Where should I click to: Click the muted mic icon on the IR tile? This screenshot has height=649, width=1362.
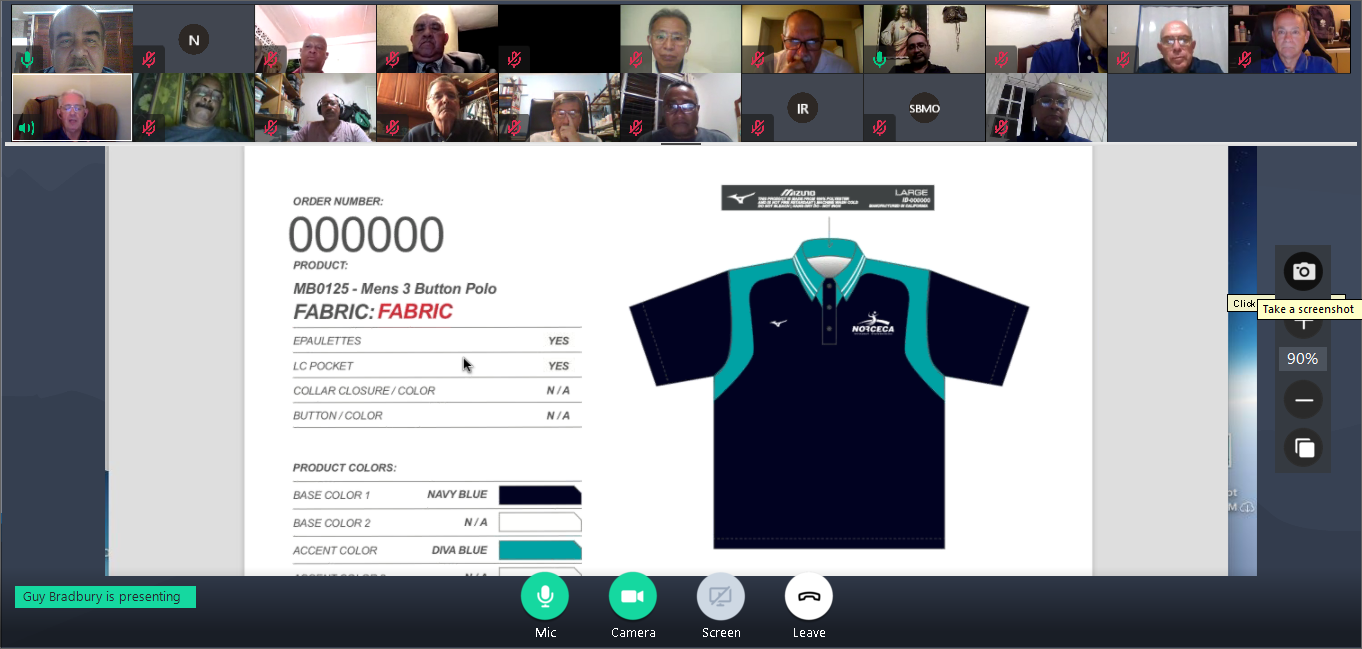pos(758,127)
